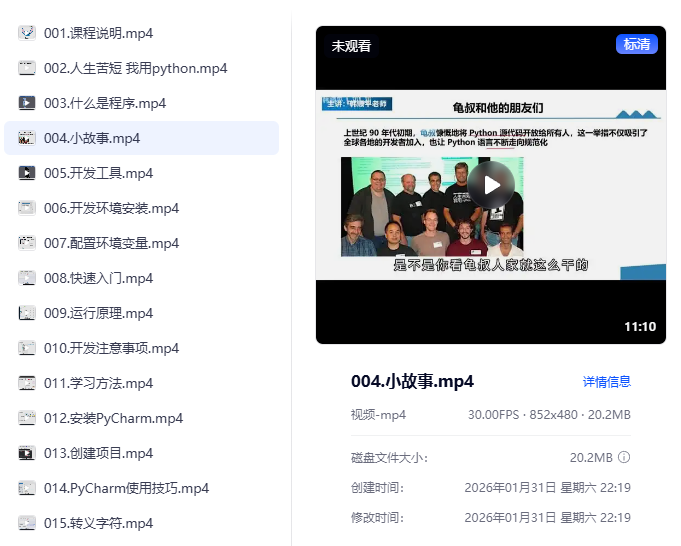Click the thumbnail icon of 010.开发注意事项.mp4
Viewport: 681px width, 546px height.
(26, 348)
